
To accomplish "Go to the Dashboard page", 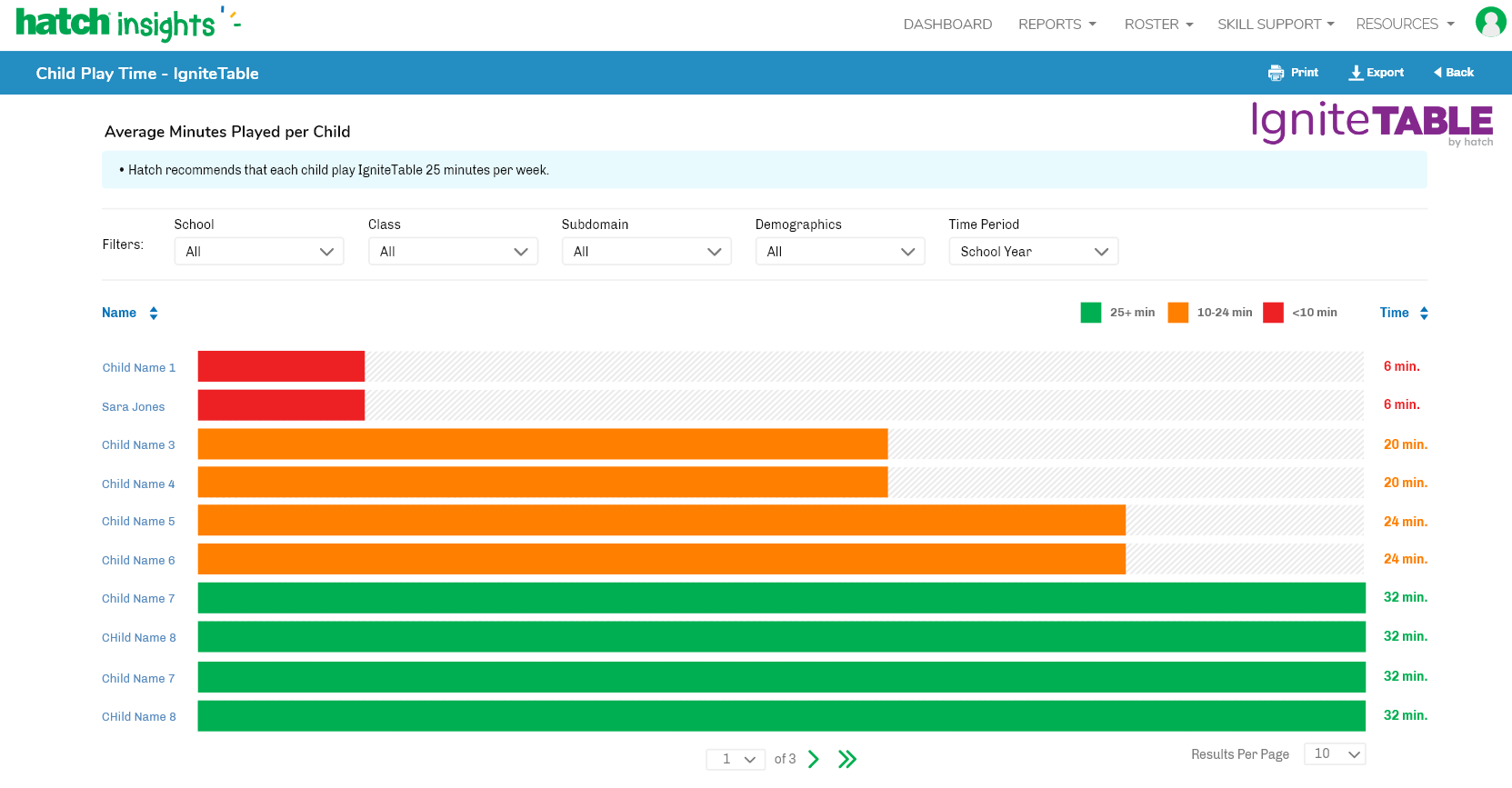I will 947,25.
